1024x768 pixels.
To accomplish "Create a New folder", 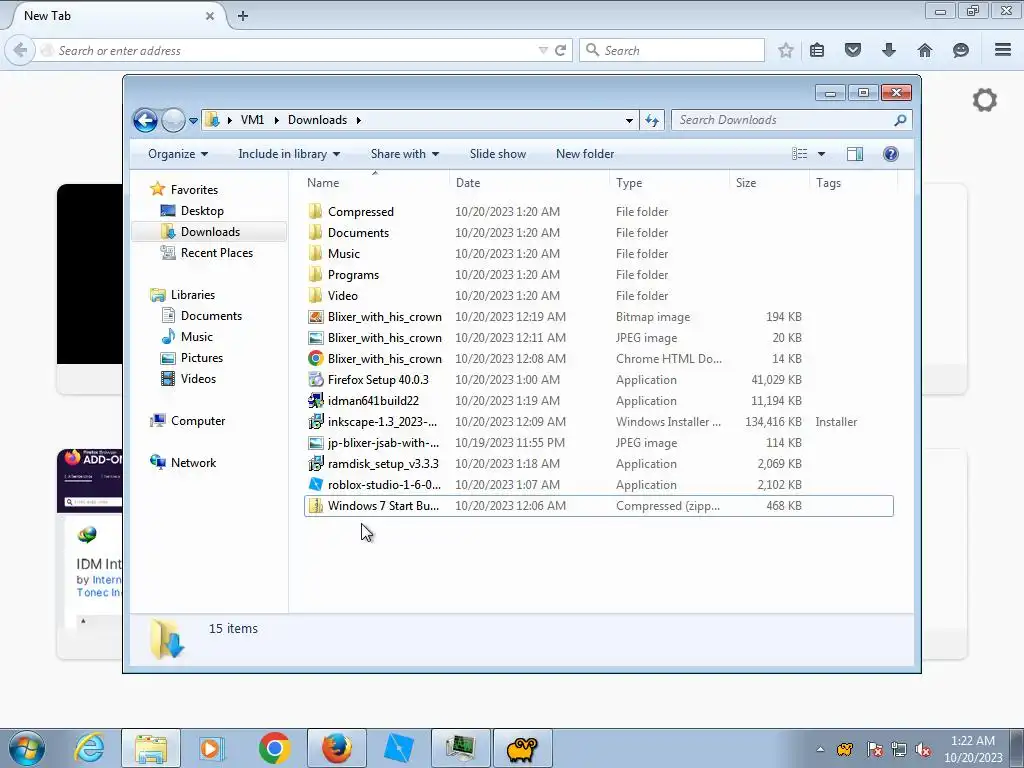I will (585, 154).
